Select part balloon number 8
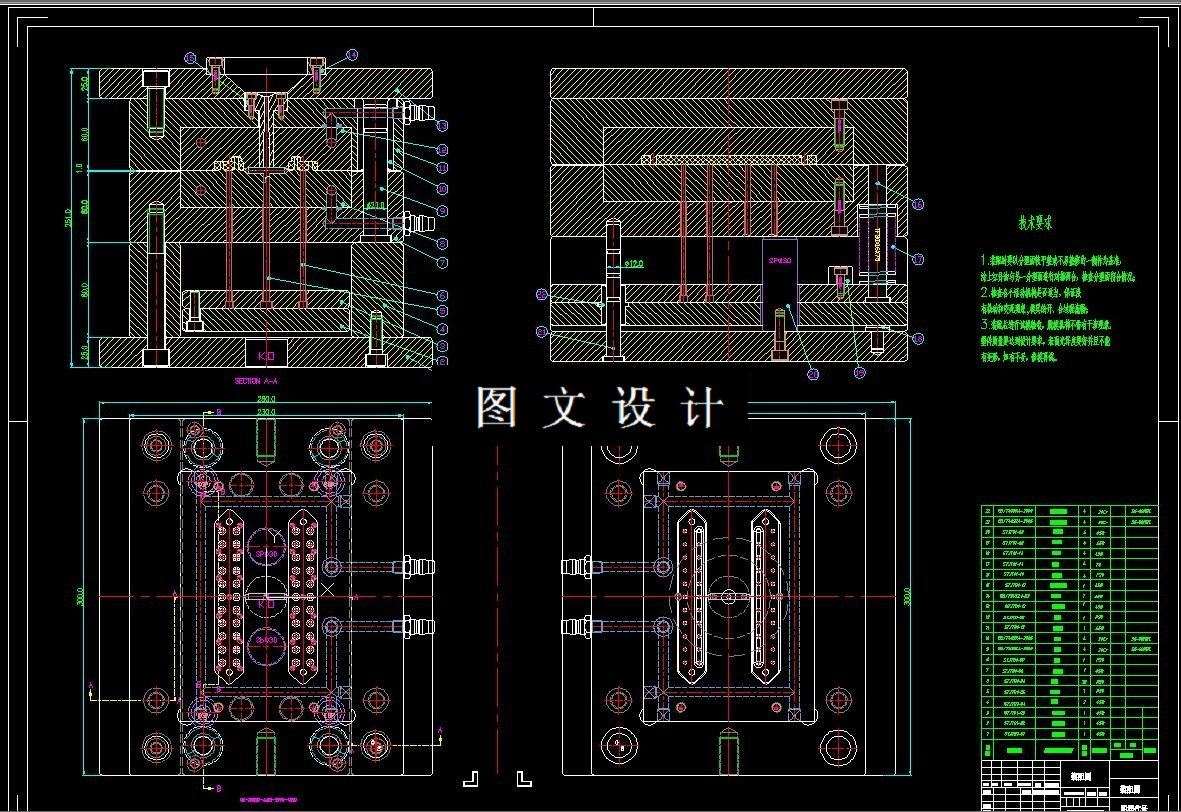The width and height of the screenshot is (1181, 812). tap(442, 243)
